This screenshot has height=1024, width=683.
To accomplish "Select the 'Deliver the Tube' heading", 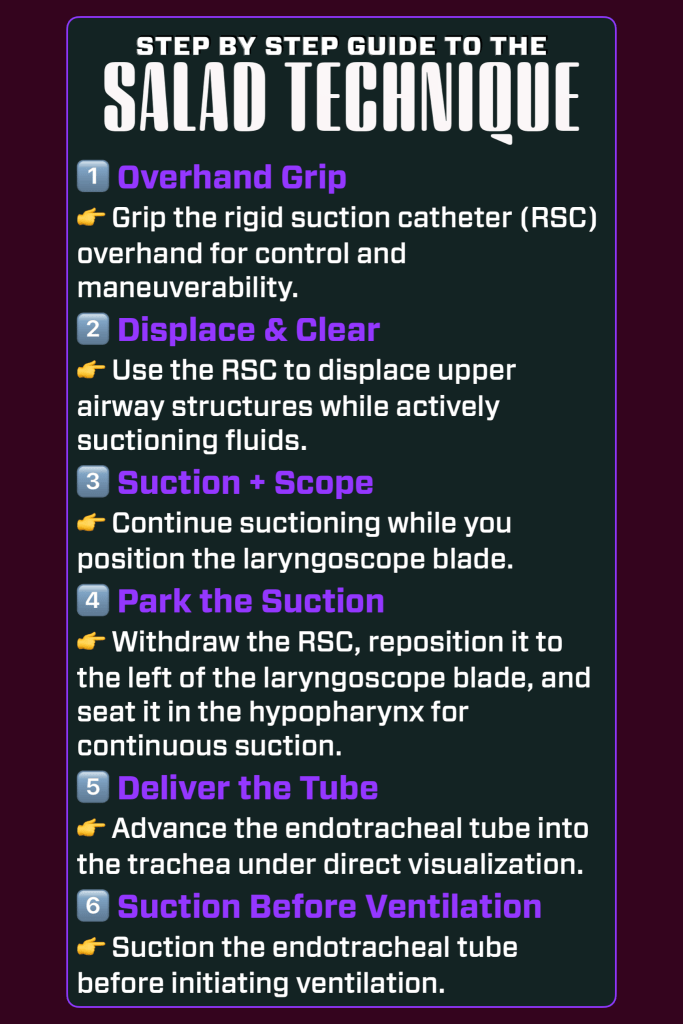I will [x=248, y=788].
